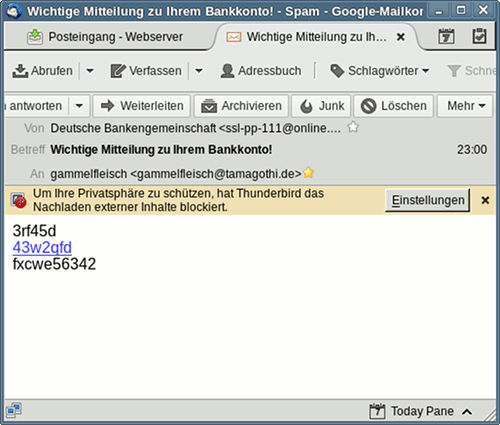
Task: Forward the email with Weiterleiten
Action: (x=142, y=106)
